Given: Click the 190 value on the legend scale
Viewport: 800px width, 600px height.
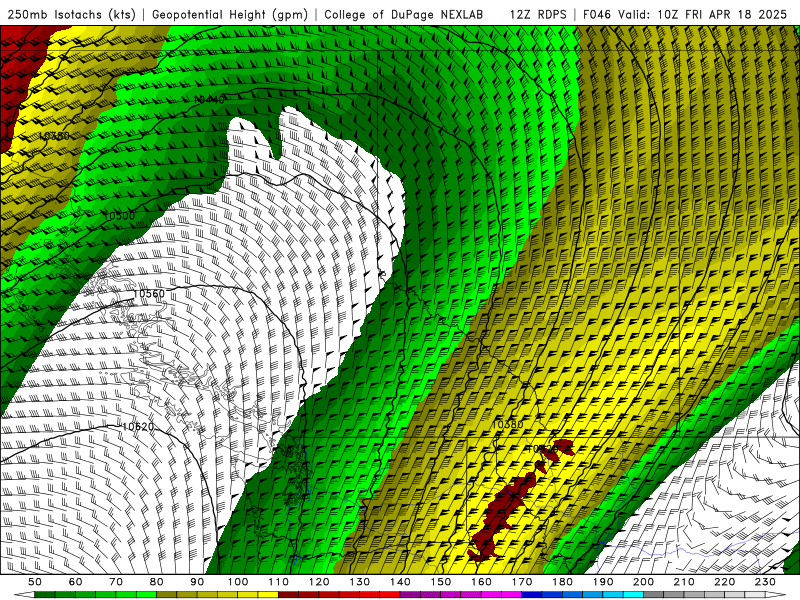Looking at the screenshot, I should point(603,582).
